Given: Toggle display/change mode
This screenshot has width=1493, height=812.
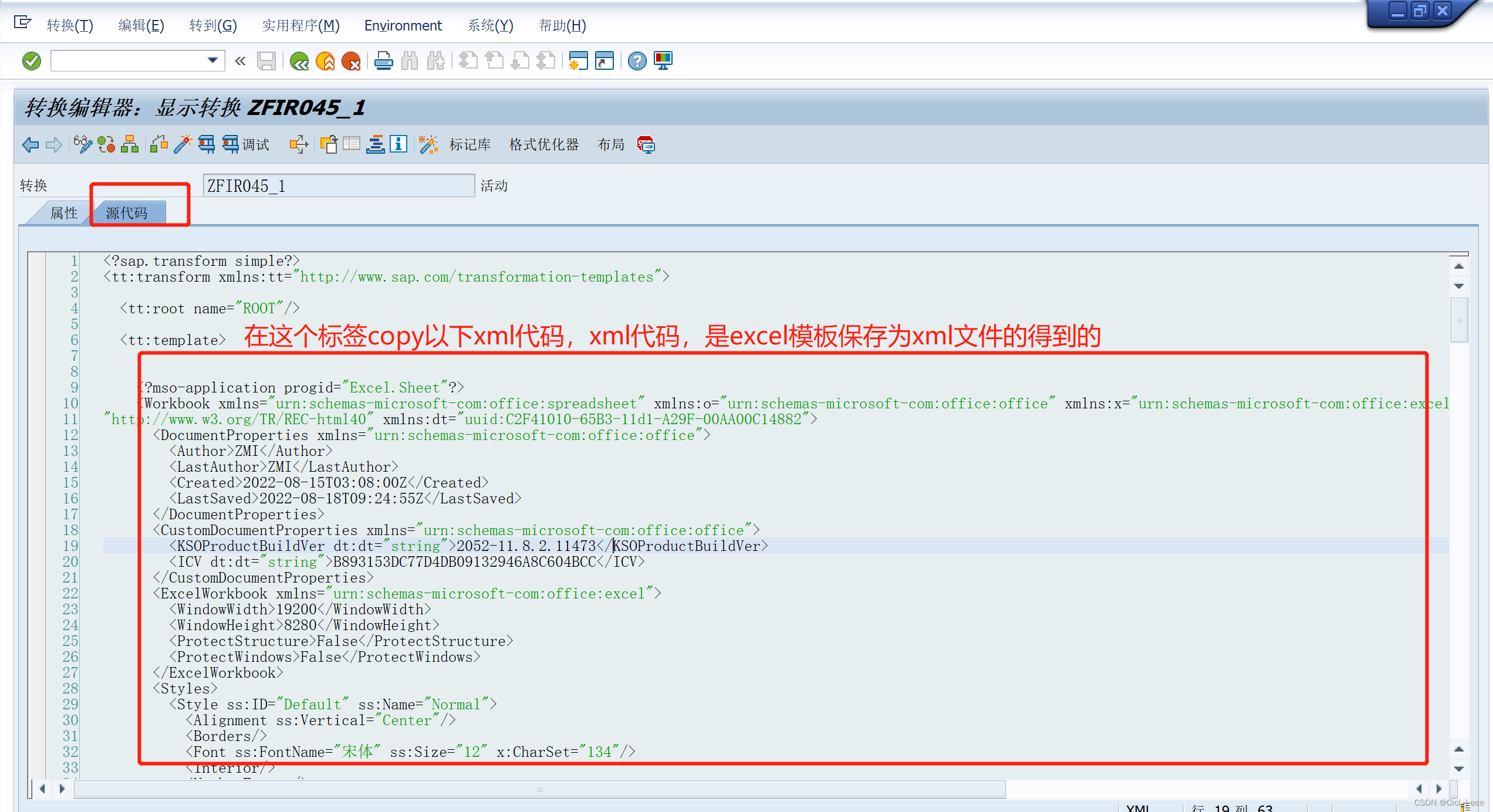Looking at the screenshot, I should tap(83, 144).
